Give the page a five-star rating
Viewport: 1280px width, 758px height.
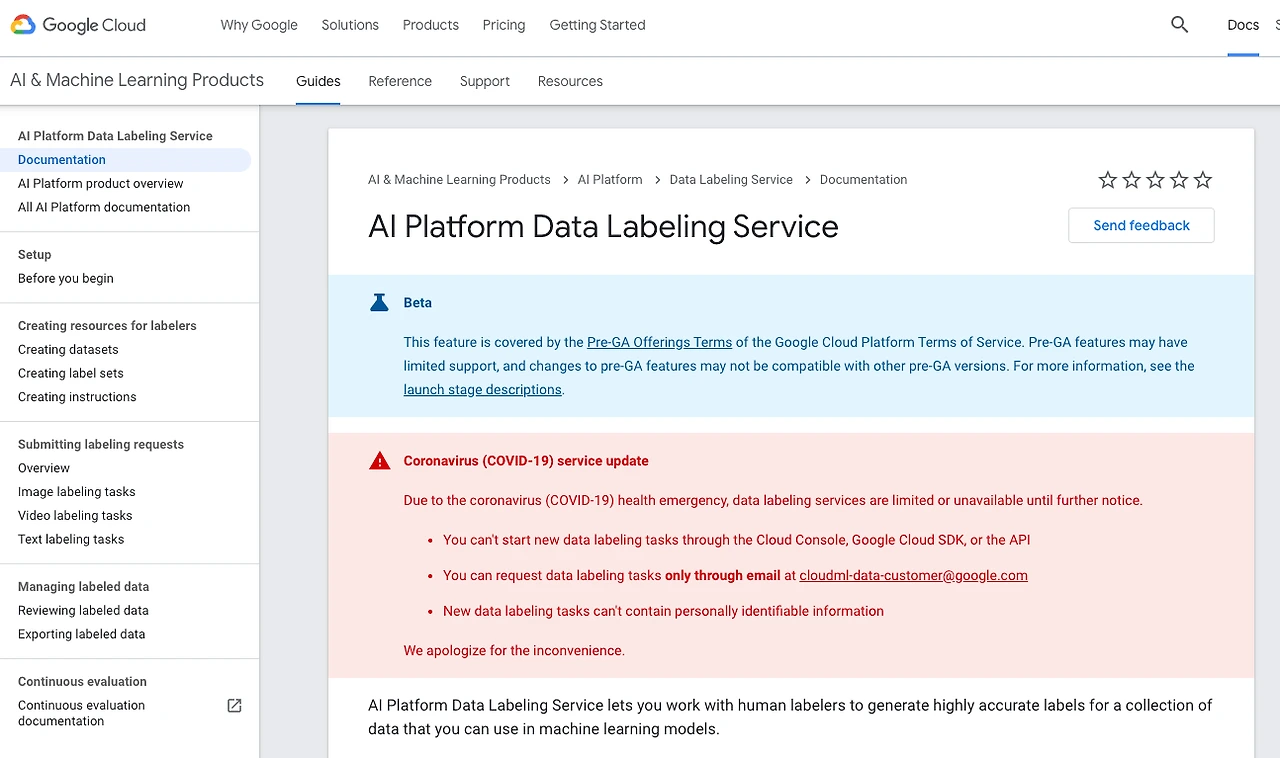pos(1203,180)
